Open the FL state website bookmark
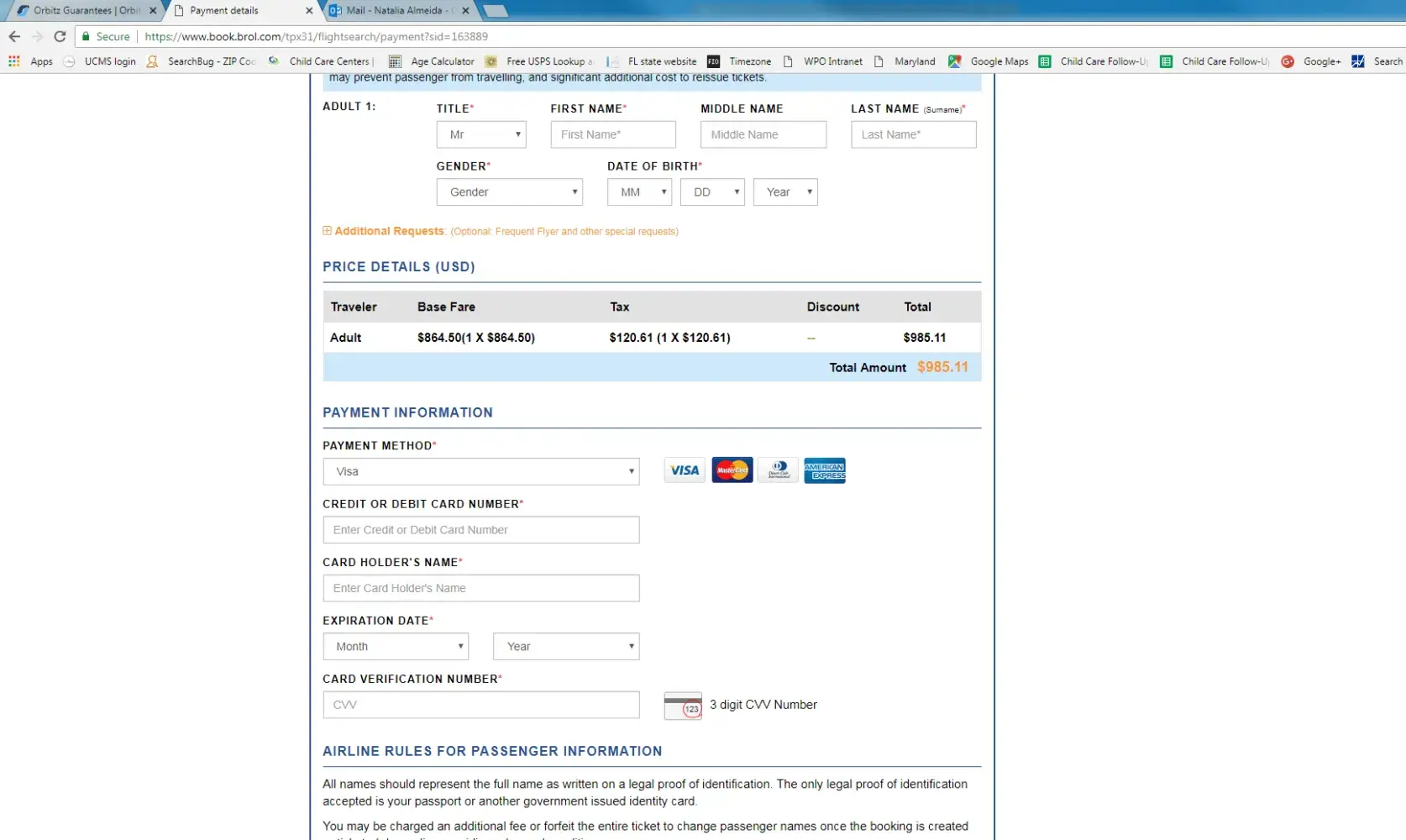 (652, 61)
